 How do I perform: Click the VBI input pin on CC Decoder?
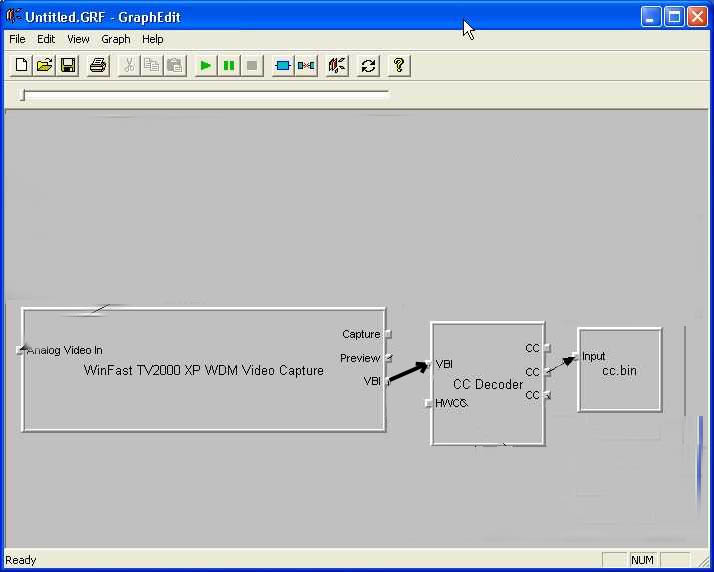(x=428, y=364)
